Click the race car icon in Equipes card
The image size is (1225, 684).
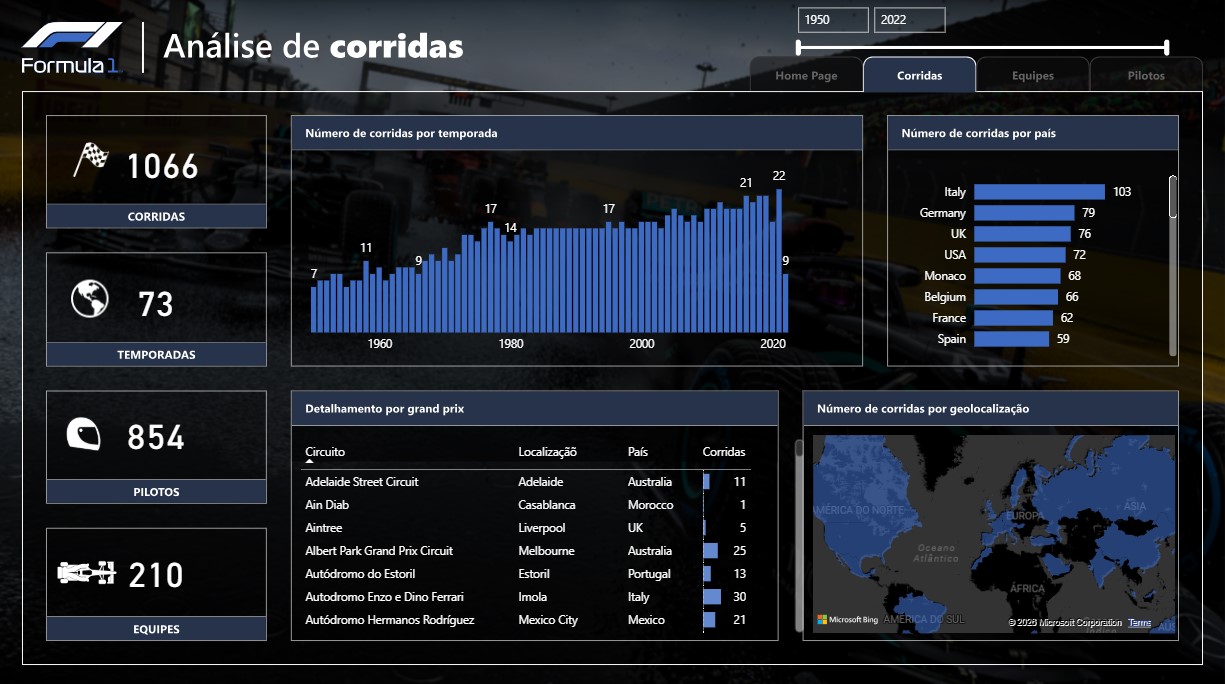coord(87,573)
